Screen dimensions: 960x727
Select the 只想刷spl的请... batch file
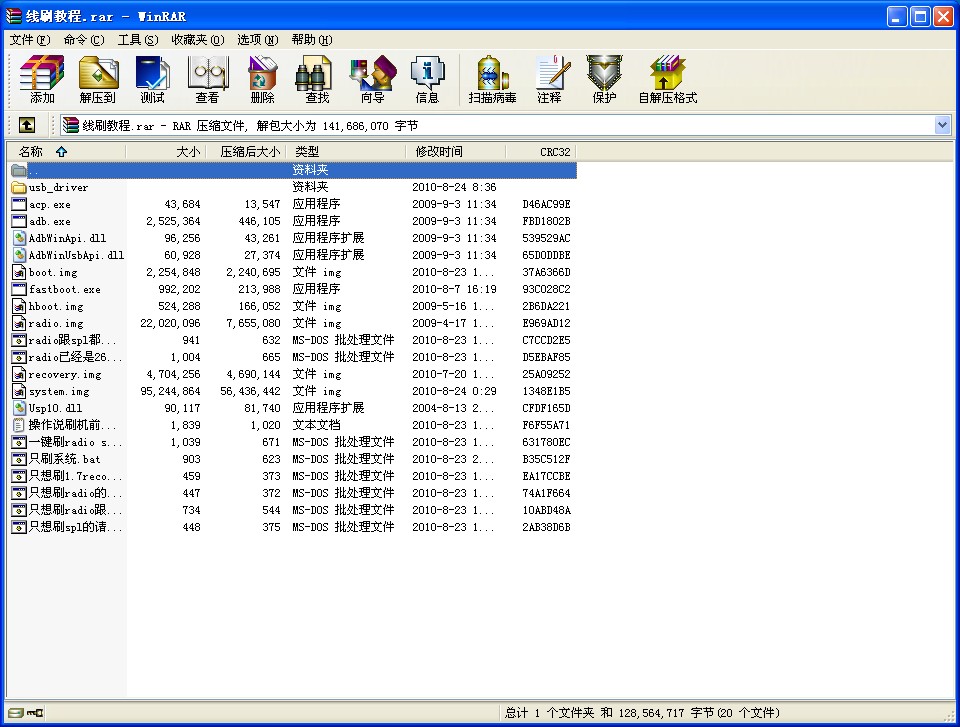[75, 527]
